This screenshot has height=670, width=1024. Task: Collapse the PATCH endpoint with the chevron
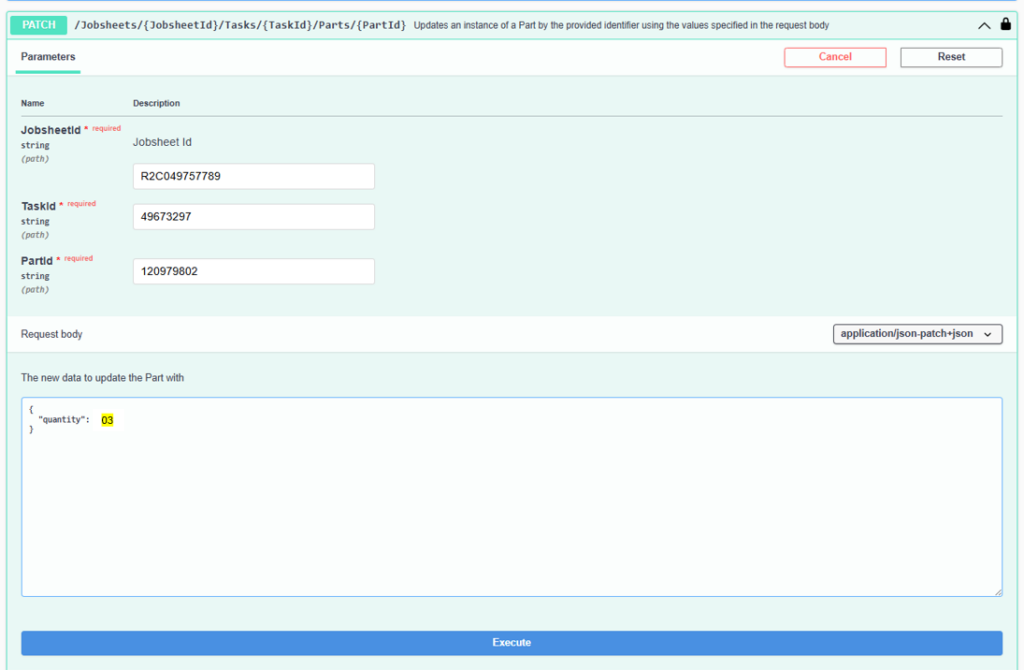(x=985, y=26)
